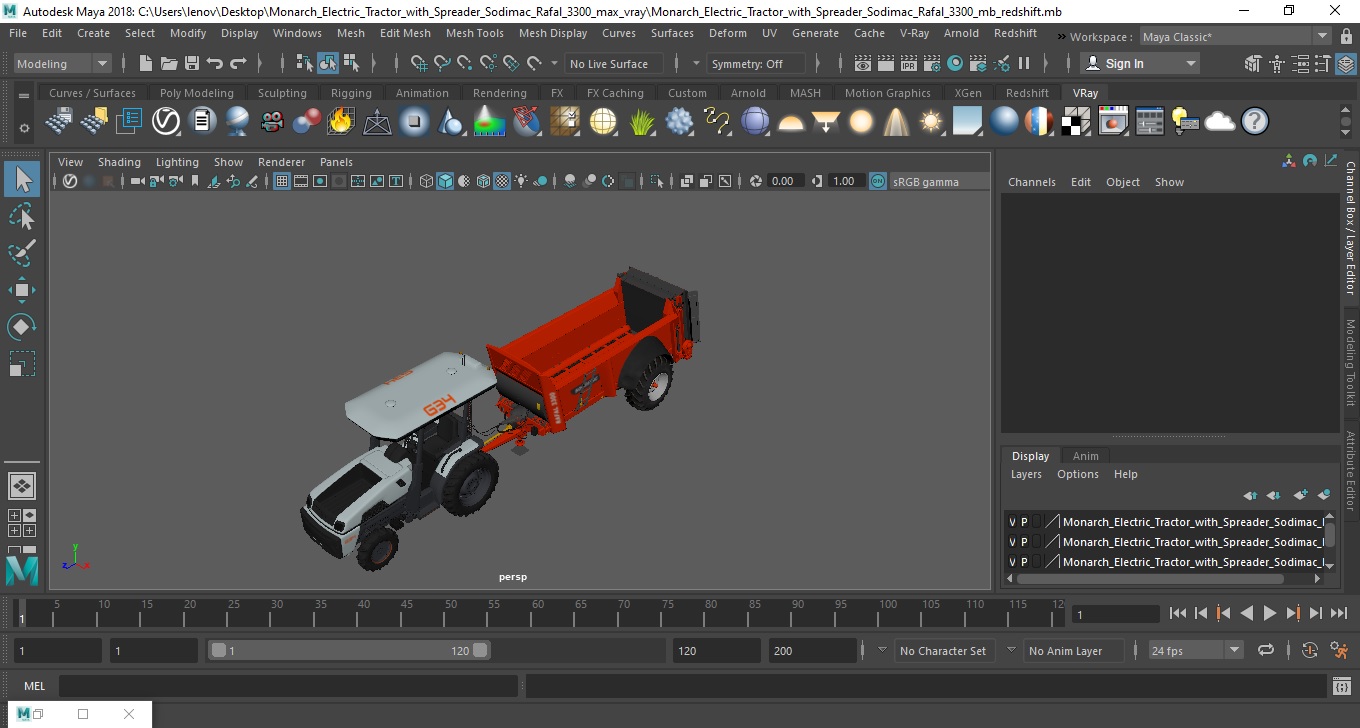This screenshot has height=728, width=1360.
Task: Toggle wireframe on shaded display
Action: tap(483, 181)
